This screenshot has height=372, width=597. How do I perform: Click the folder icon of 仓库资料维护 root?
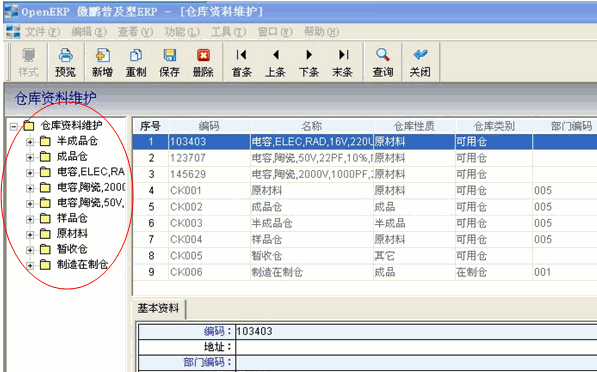(29, 125)
